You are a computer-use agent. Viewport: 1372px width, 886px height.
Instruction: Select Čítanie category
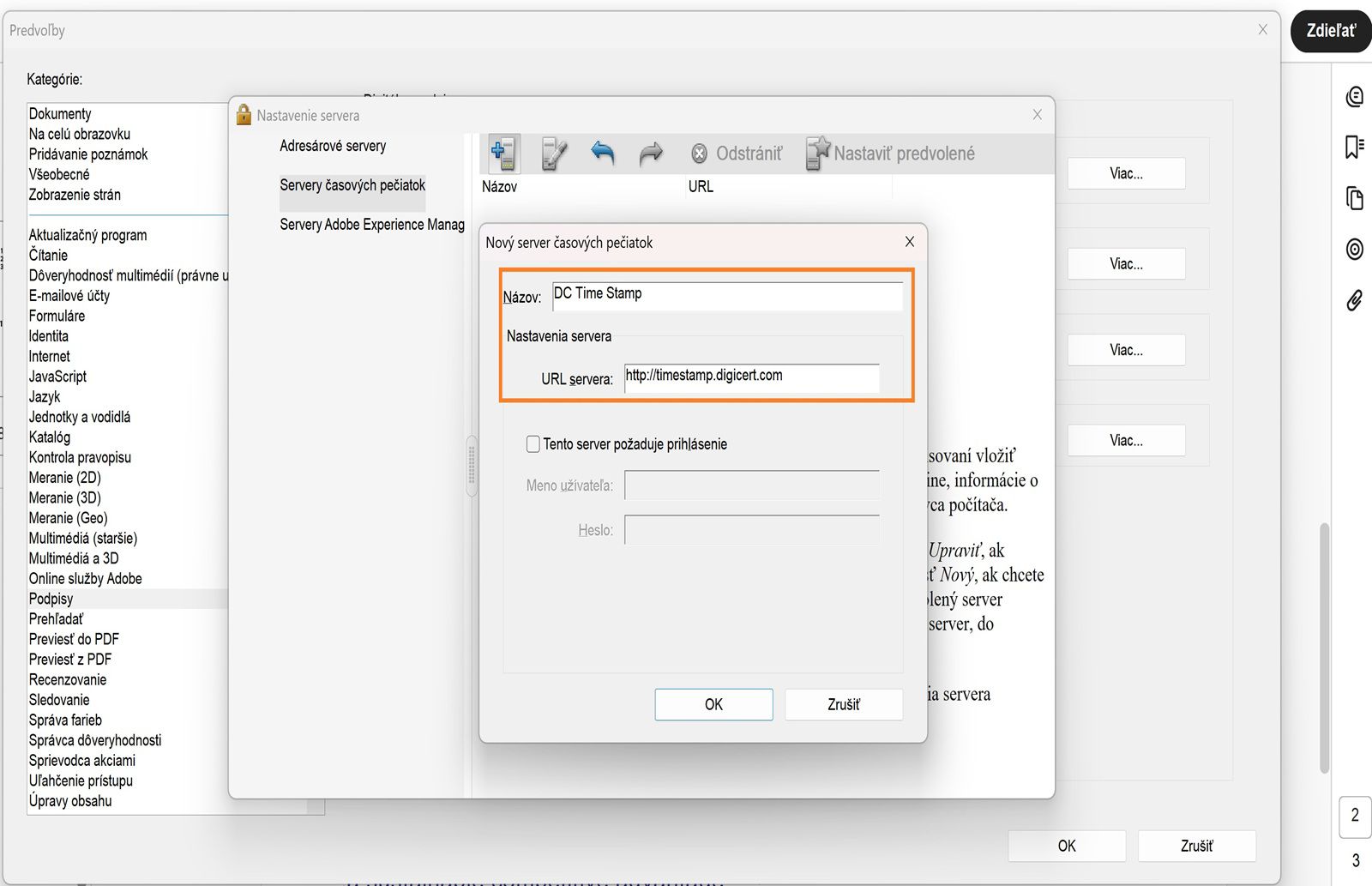click(x=48, y=255)
